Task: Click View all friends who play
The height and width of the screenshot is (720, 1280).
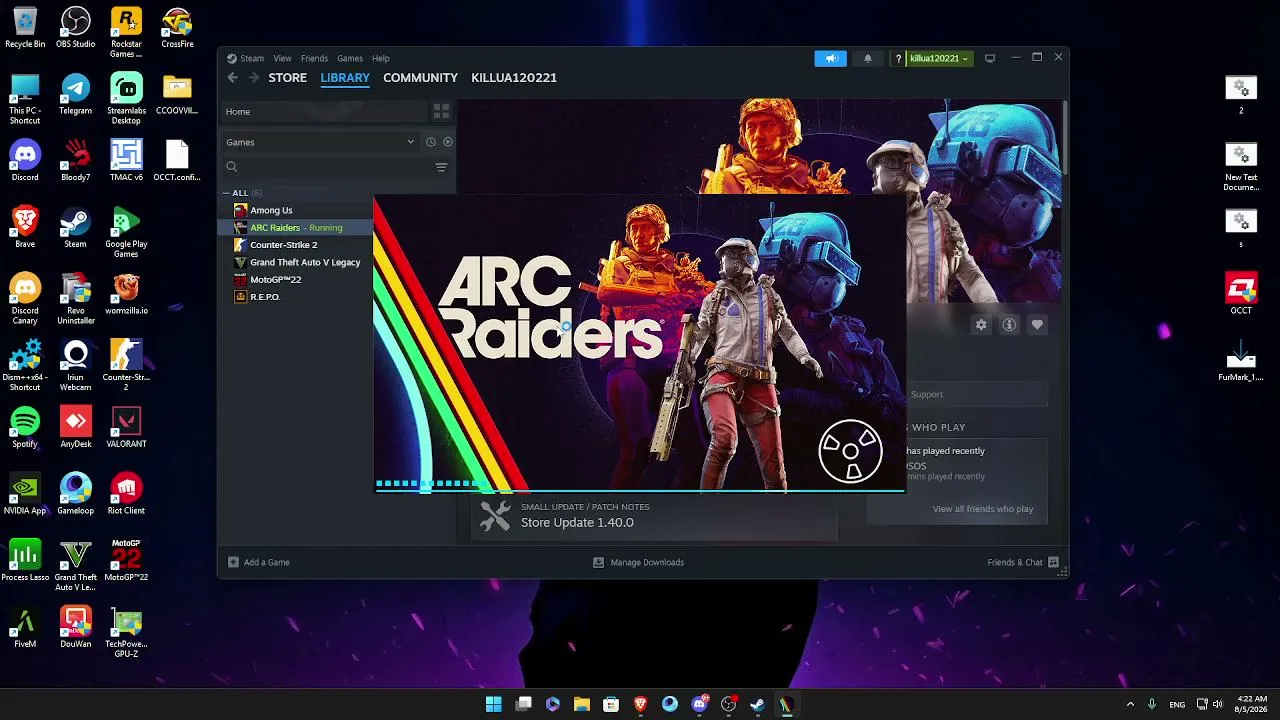Action: [x=983, y=509]
